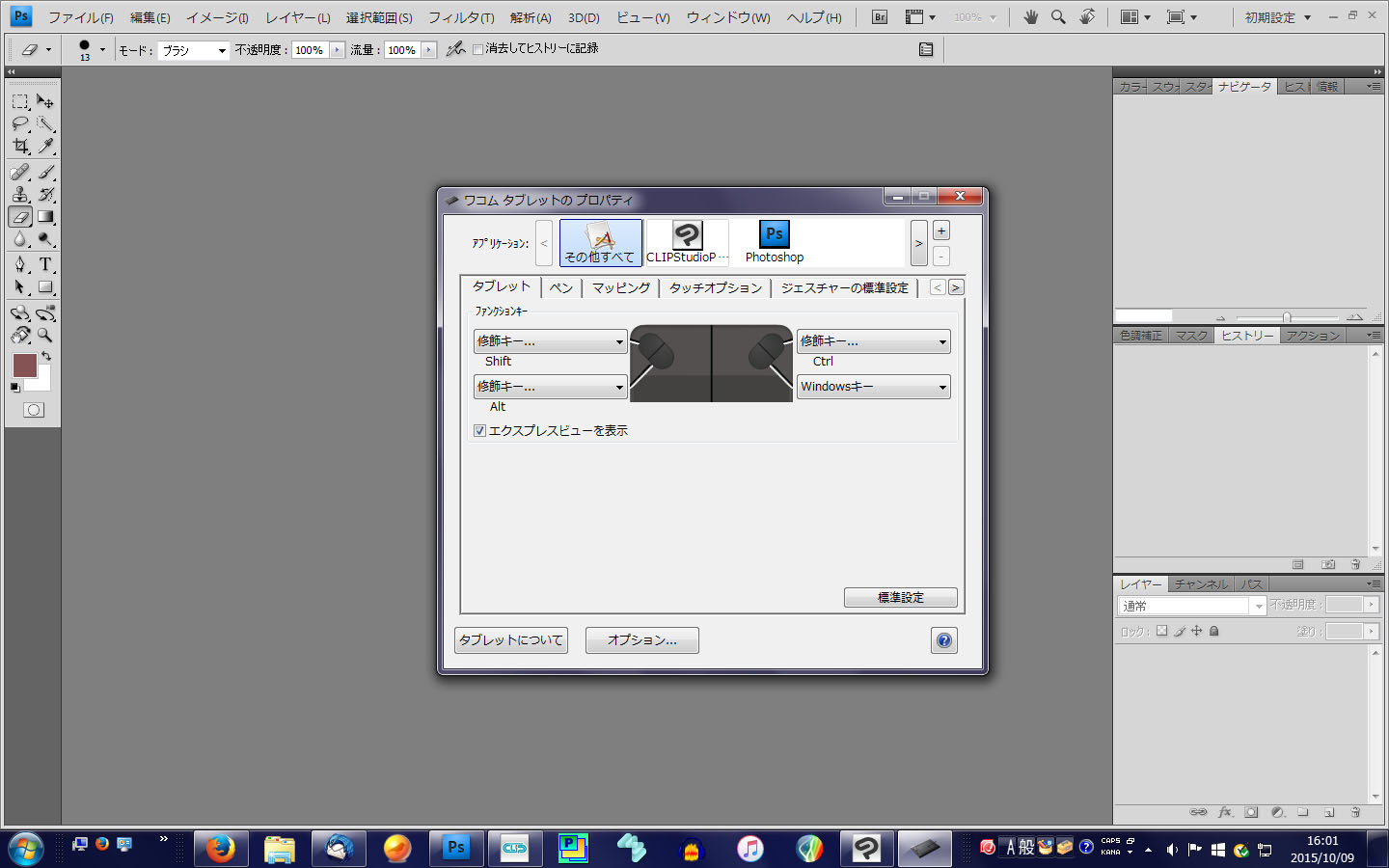Screen dimensions: 1389x868
Task: Select the Crop tool in toolbox
Action: tap(20, 147)
